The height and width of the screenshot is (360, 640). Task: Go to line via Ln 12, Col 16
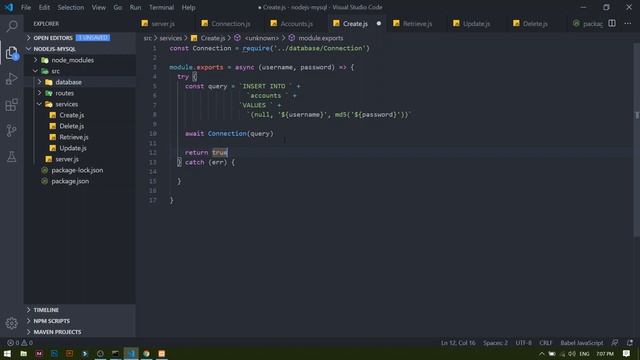pyautogui.click(x=458, y=343)
